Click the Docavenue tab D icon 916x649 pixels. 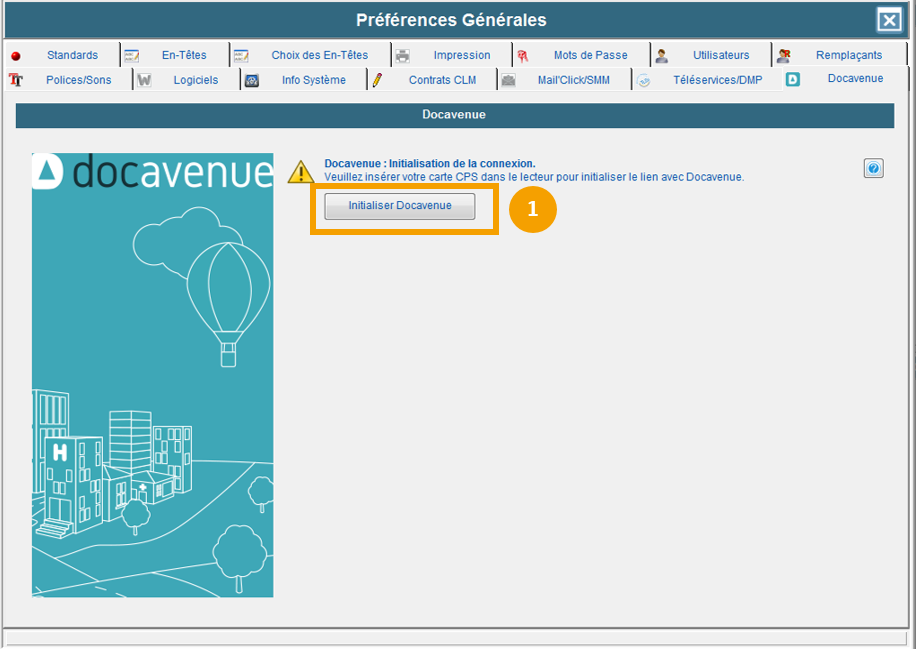793,79
